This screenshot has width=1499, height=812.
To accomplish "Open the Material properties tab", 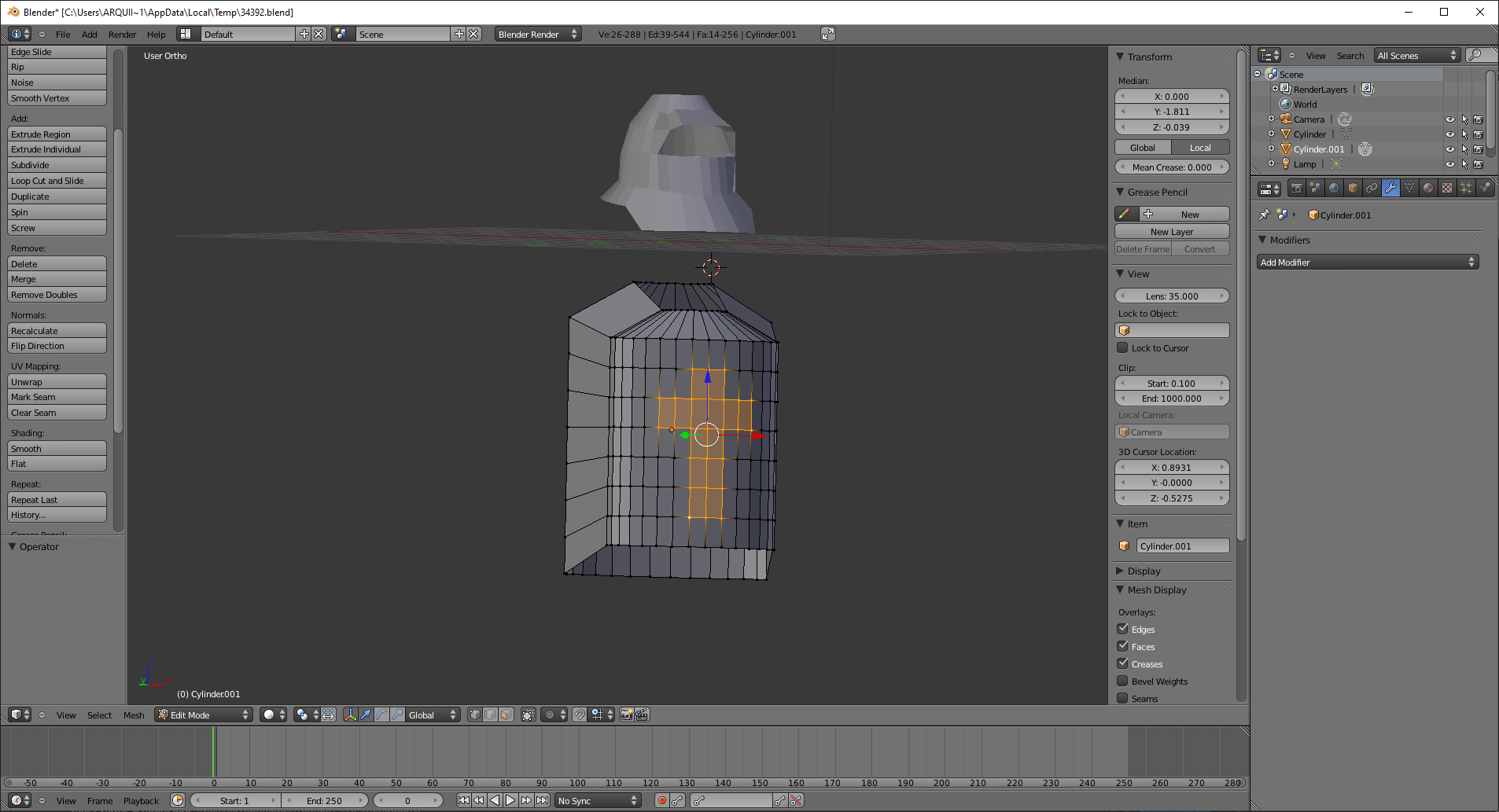I will 1428,188.
